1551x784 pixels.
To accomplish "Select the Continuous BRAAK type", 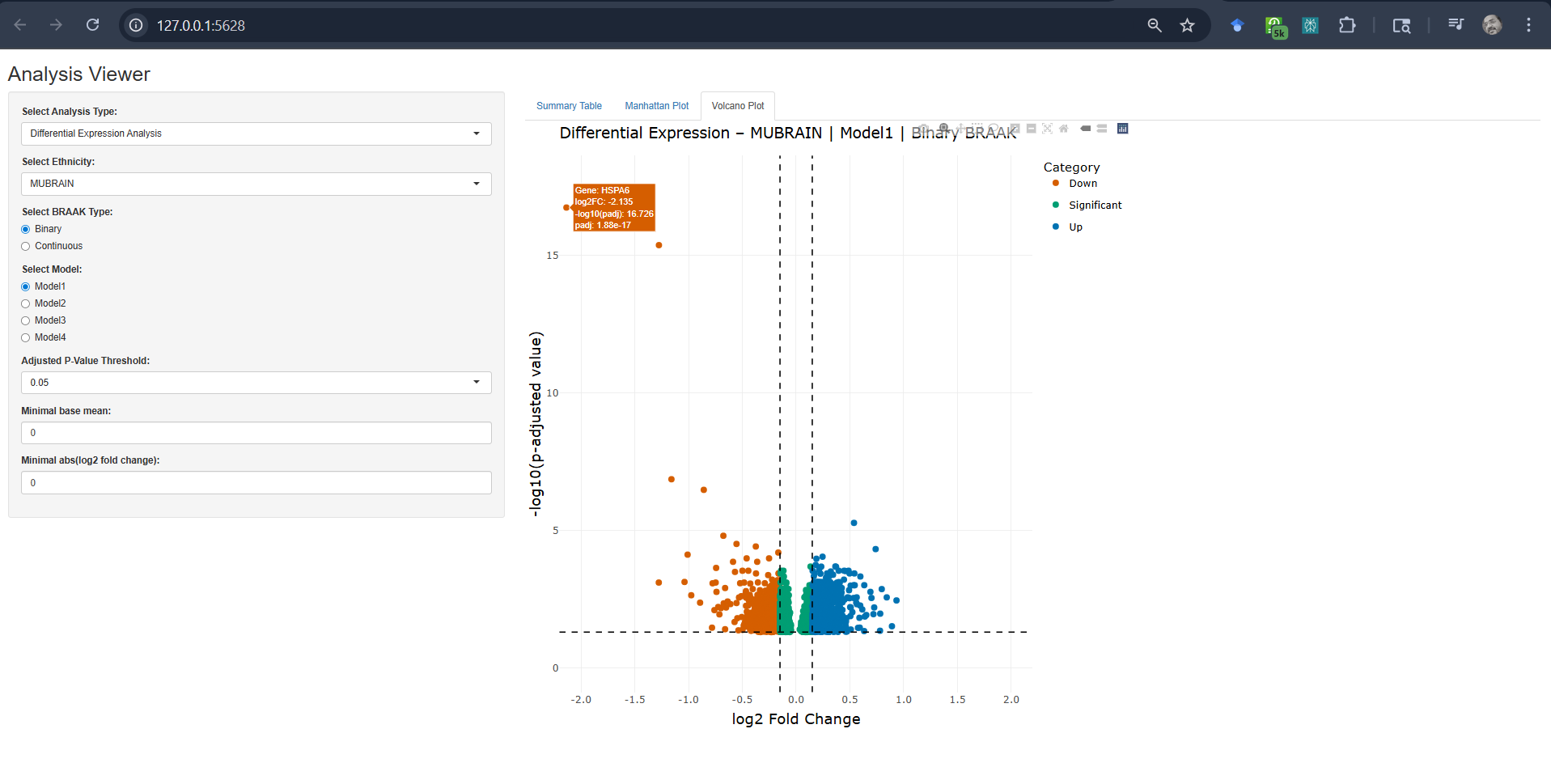I will pos(26,246).
